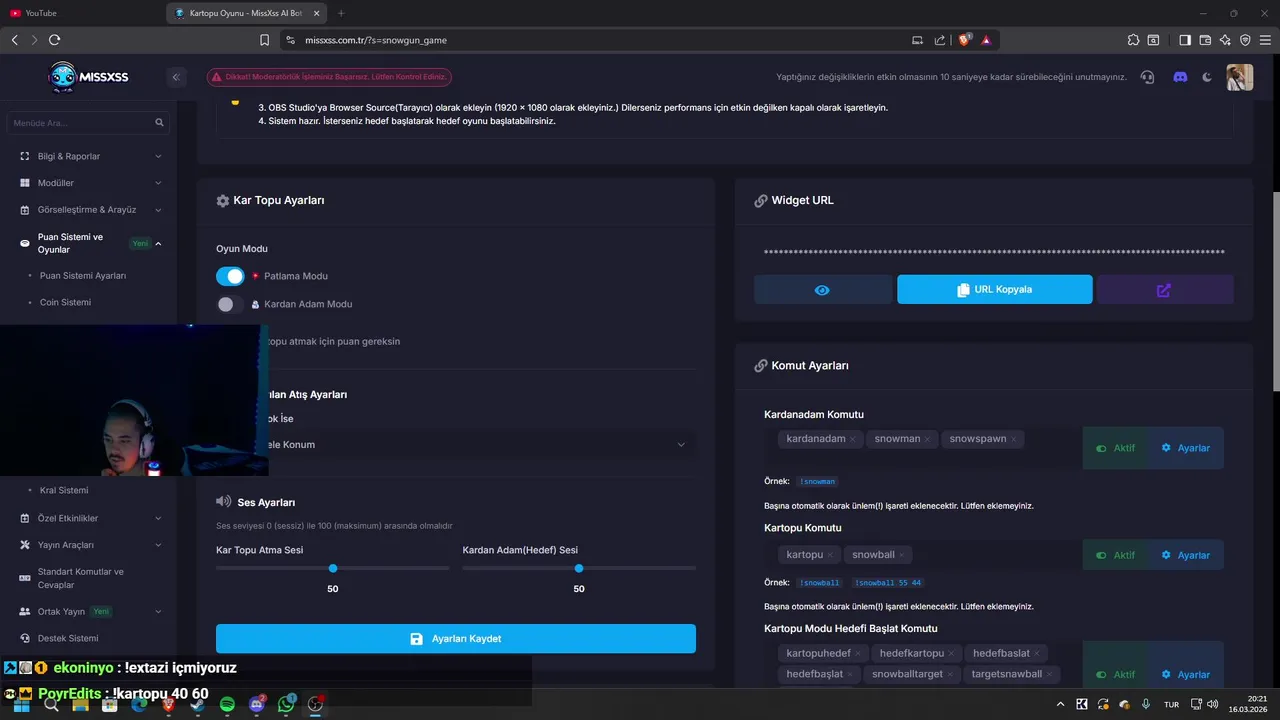This screenshot has height=720, width=1280.
Task: Click the browser address bar URL
Action: (376, 40)
